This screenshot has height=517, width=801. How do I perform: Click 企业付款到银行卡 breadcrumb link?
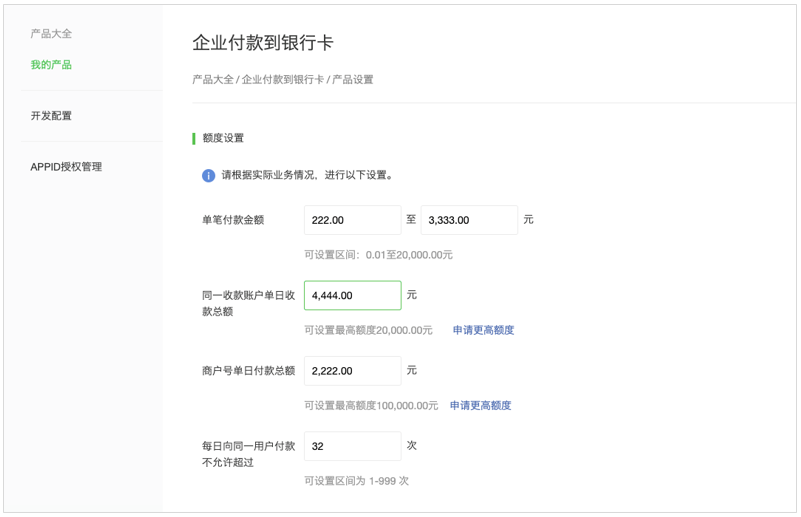pyautogui.click(x=282, y=80)
